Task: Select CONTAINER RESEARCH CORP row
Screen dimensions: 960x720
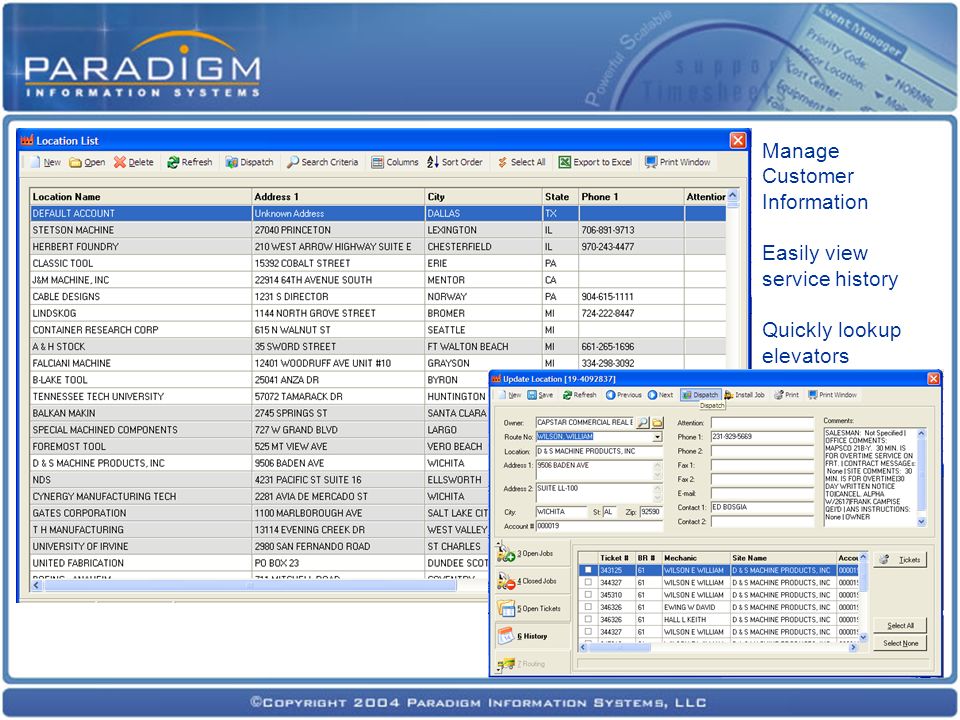Action: click(378, 330)
